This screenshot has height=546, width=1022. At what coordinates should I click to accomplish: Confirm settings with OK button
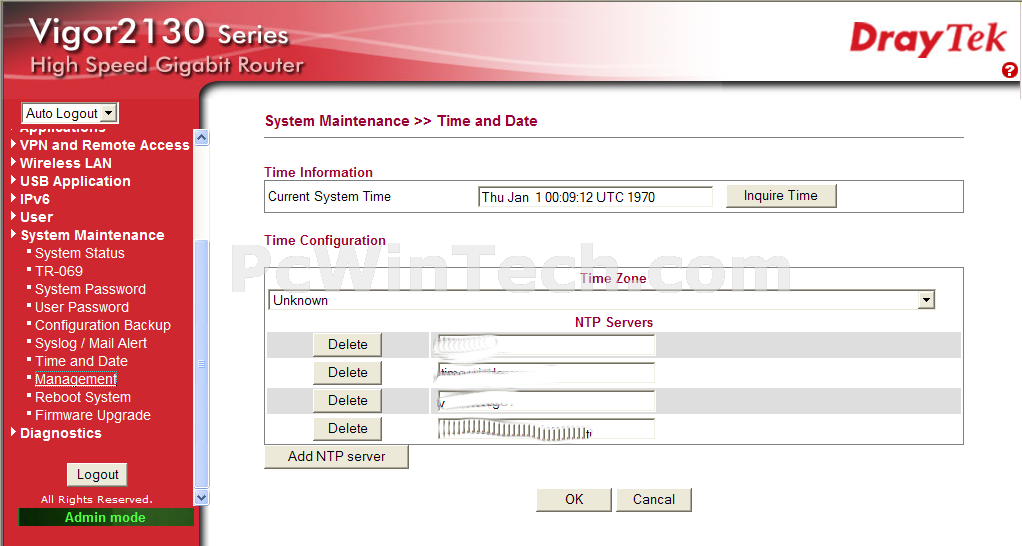[x=574, y=500]
